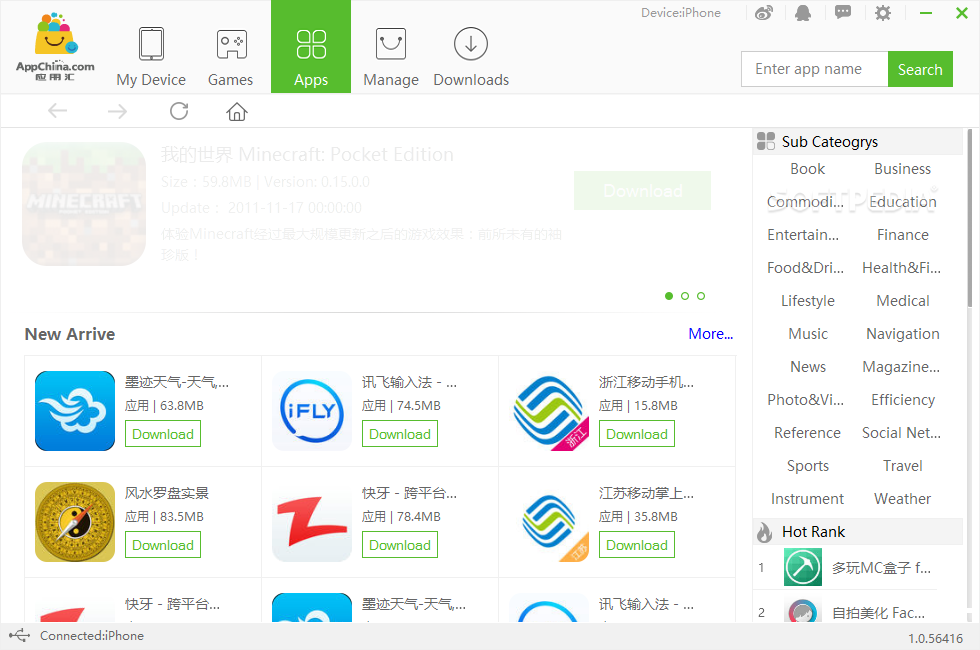
Task: Open the Entertainment category
Action: click(803, 235)
